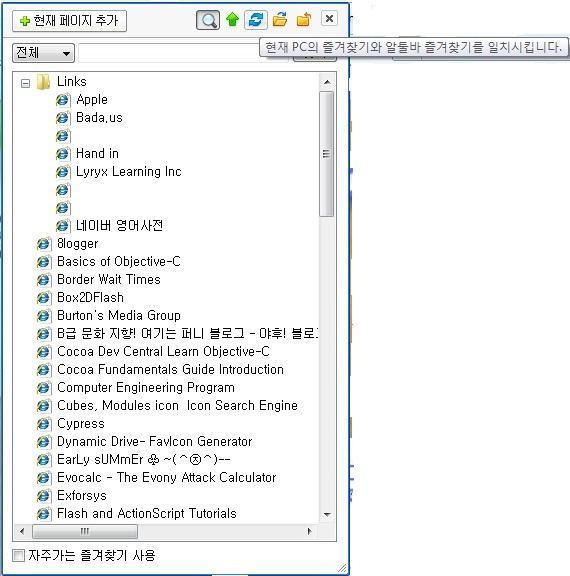
Task: Open the B급 문화 지향 blog bookmark
Action: click(187, 334)
